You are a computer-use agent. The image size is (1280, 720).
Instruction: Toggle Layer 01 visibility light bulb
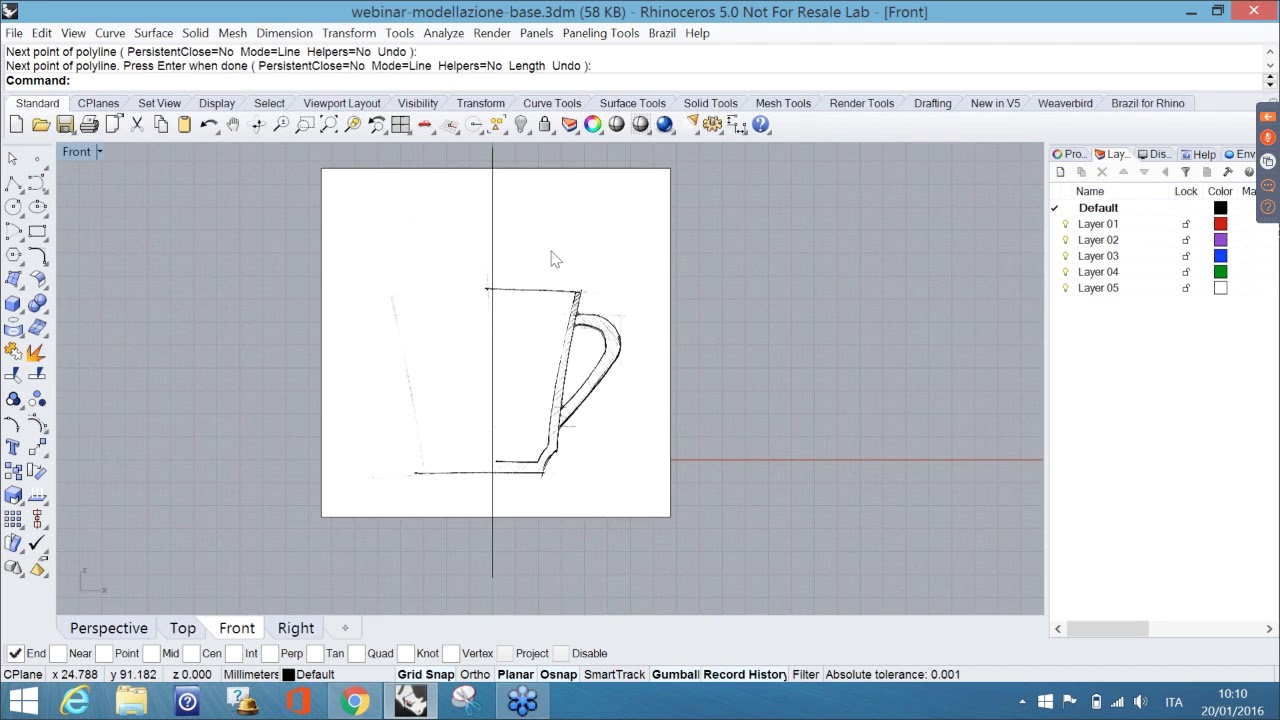click(x=1065, y=224)
